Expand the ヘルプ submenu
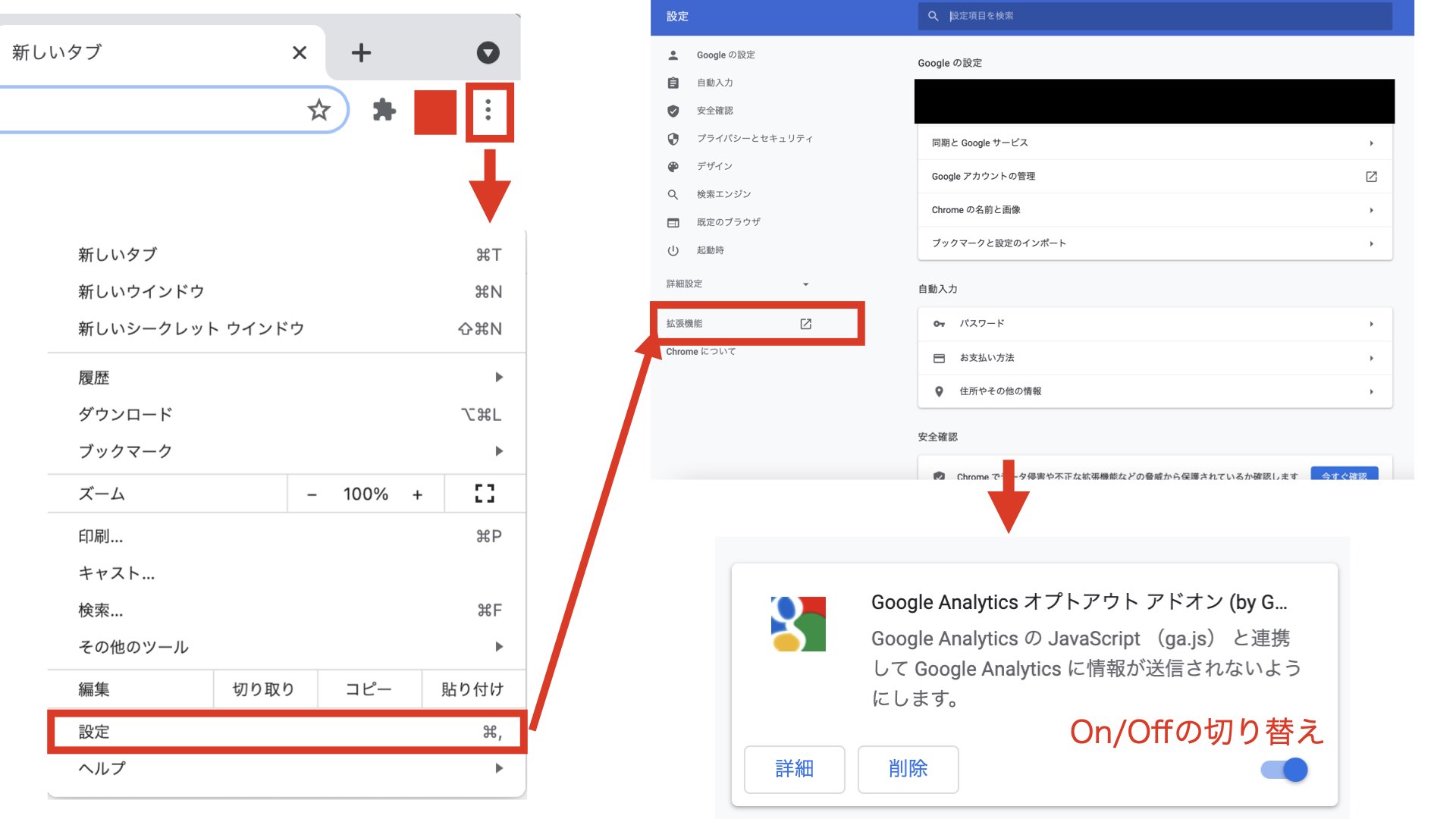The image size is (1456, 819). click(287, 768)
